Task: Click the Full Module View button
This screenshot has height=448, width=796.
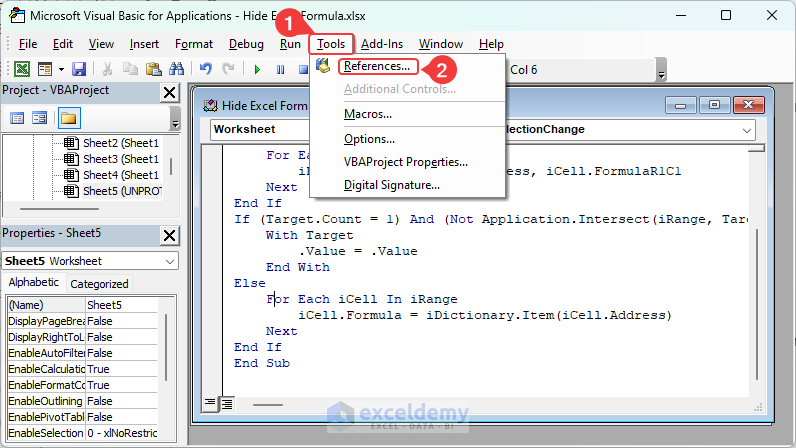Action: (x=227, y=403)
